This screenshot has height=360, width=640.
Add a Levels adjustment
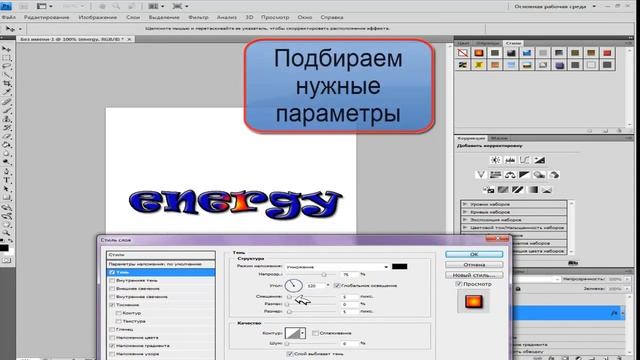pos(510,160)
